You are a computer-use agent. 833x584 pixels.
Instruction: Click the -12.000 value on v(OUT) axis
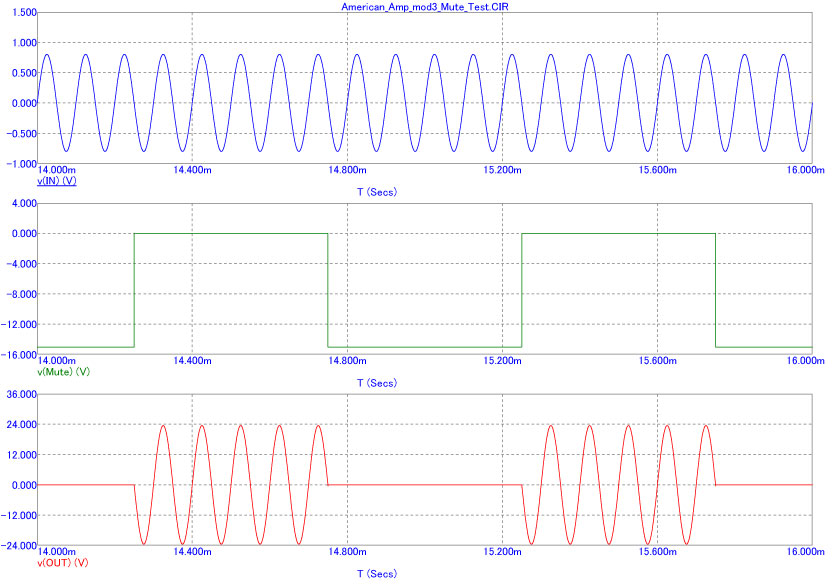19,515
